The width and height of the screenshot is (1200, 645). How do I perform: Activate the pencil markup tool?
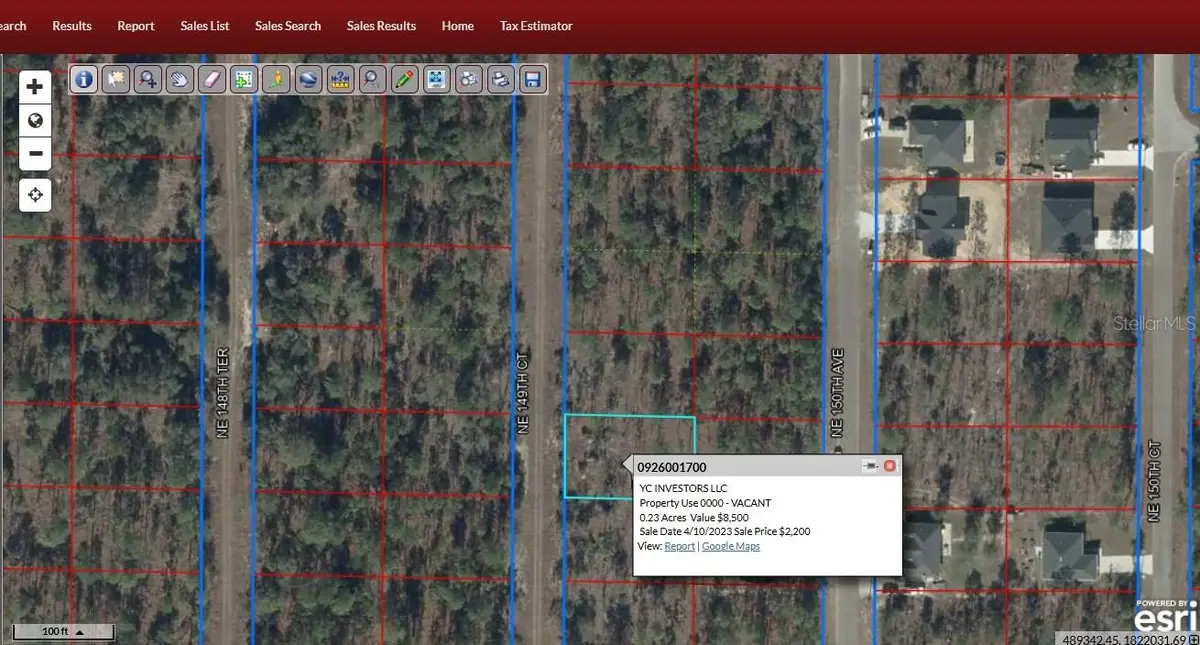click(404, 79)
